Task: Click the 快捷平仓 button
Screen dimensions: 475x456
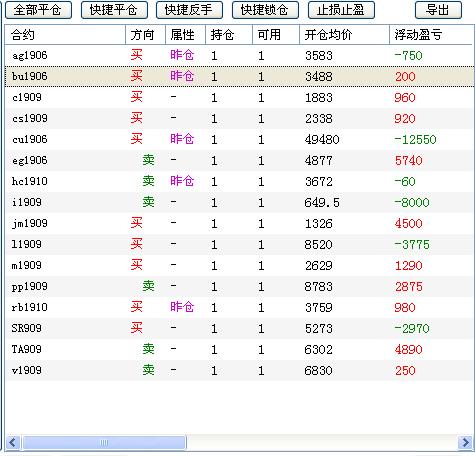Action: (114, 10)
